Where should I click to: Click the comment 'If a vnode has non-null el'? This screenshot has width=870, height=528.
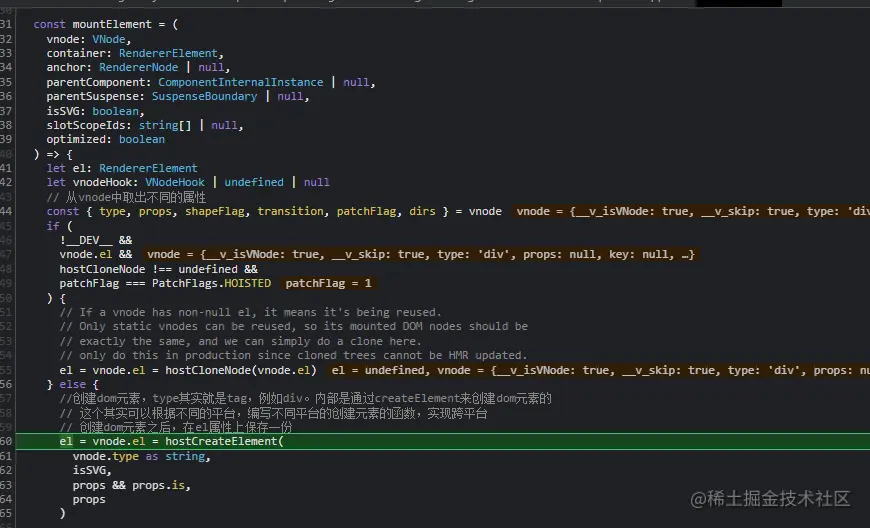[x=250, y=312]
